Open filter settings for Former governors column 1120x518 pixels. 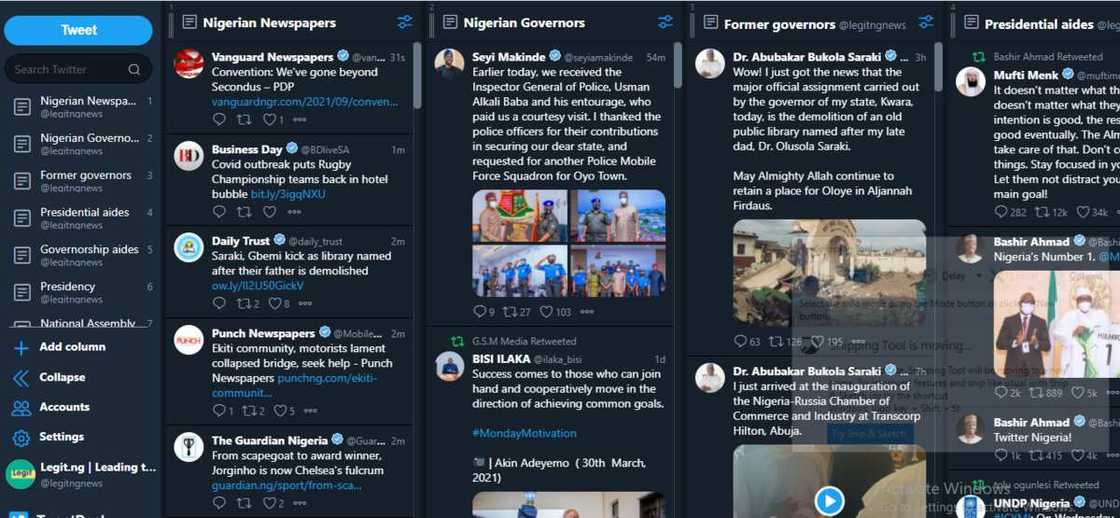tap(926, 22)
